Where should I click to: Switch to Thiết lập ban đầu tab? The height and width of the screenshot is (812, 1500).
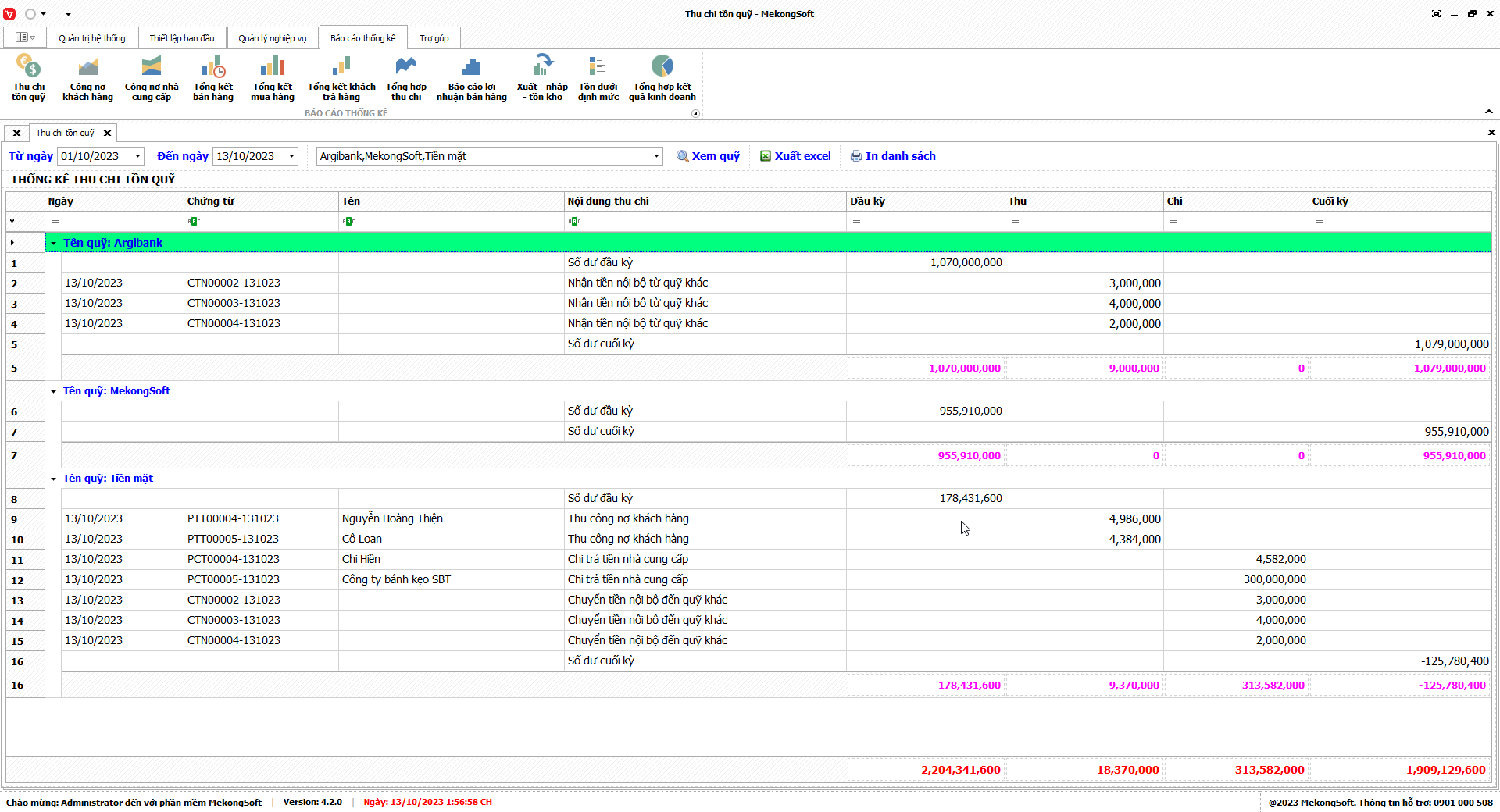click(182, 38)
